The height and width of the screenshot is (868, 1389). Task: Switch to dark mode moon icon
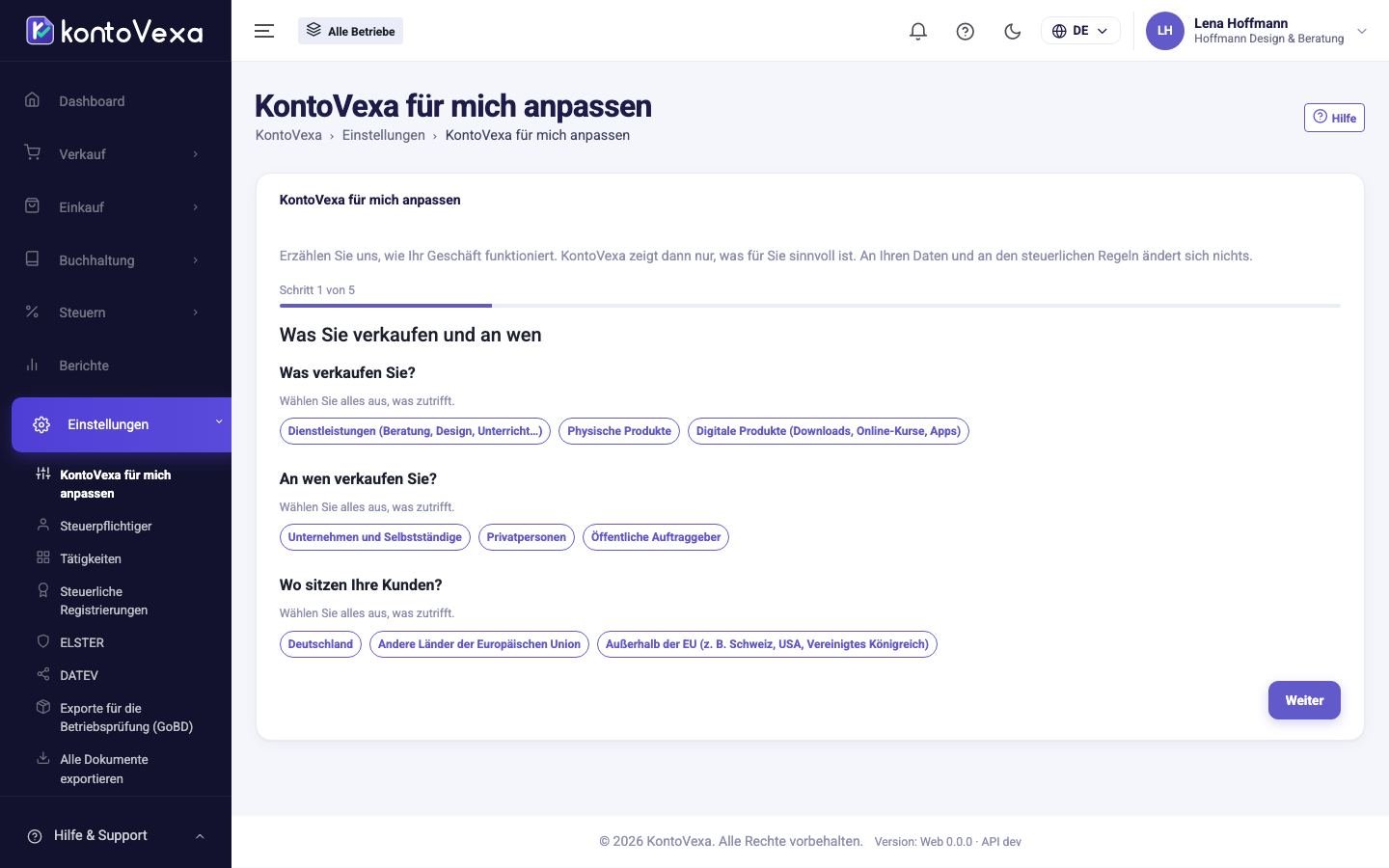tap(1013, 31)
